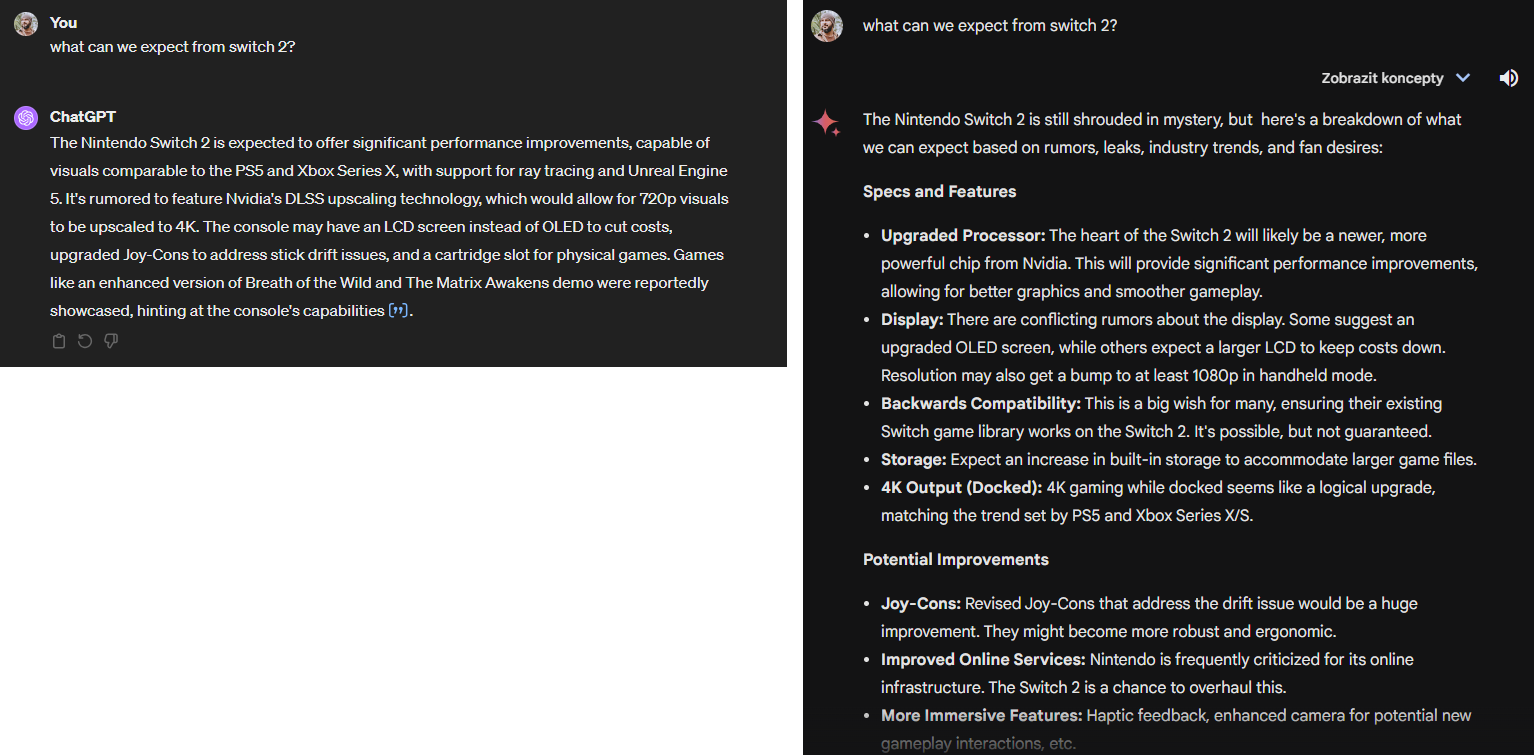Click the user avatar beside 'You'
The height and width of the screenshot is (755, 1534).
[26, 24]
